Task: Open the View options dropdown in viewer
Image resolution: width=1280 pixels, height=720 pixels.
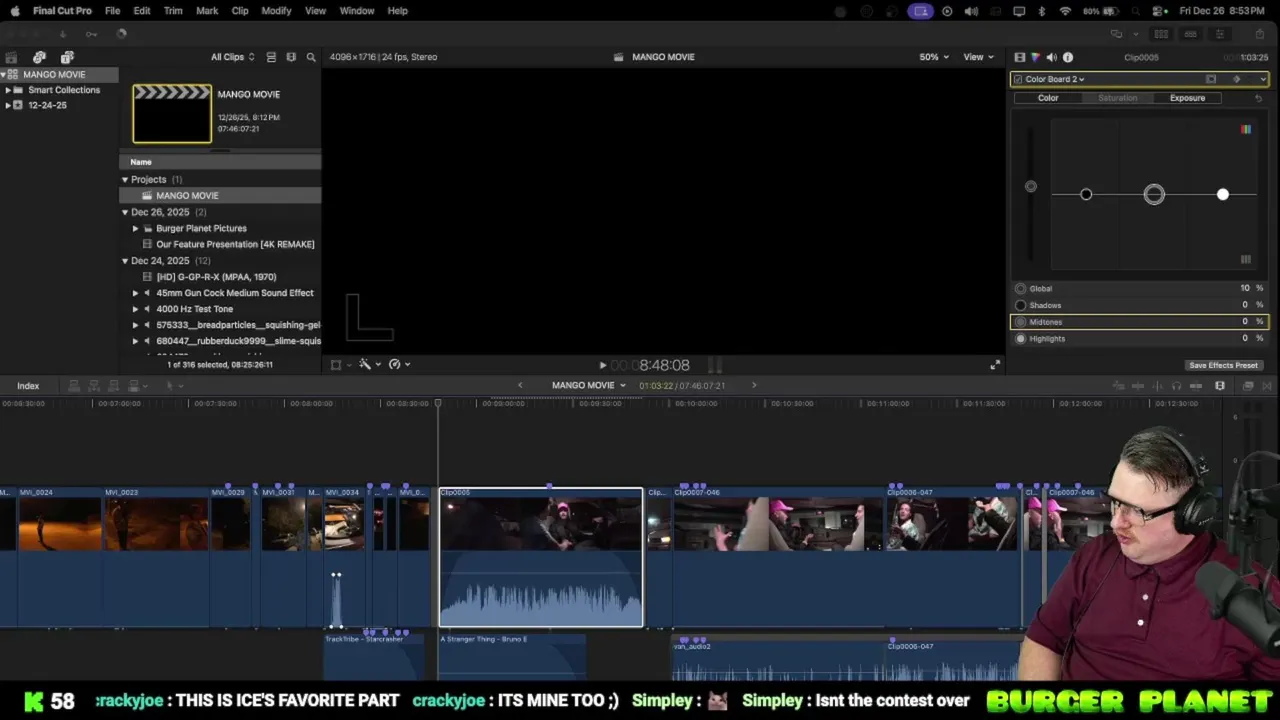Action: tap(978, 57)
